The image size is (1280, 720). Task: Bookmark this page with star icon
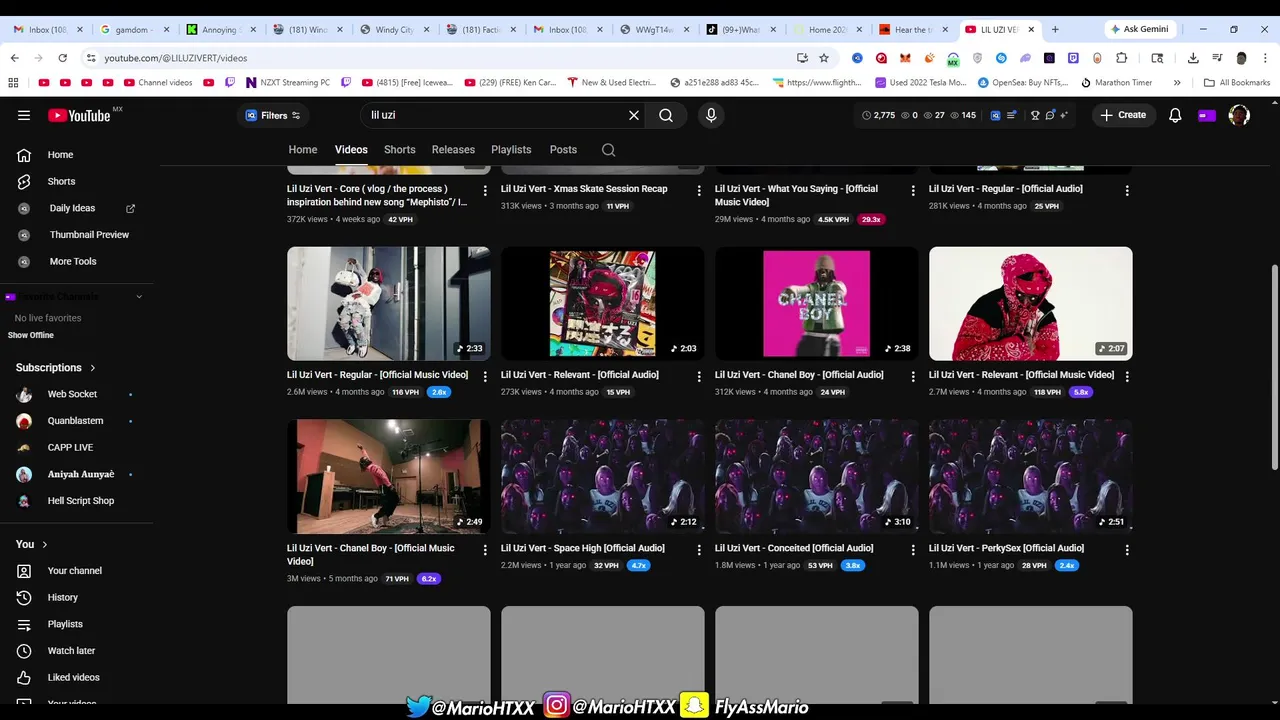(824, 58)
